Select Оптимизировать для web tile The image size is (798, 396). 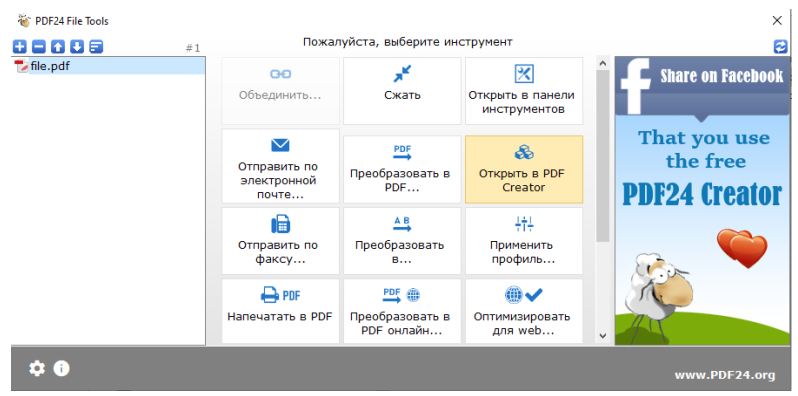(524, 311)
